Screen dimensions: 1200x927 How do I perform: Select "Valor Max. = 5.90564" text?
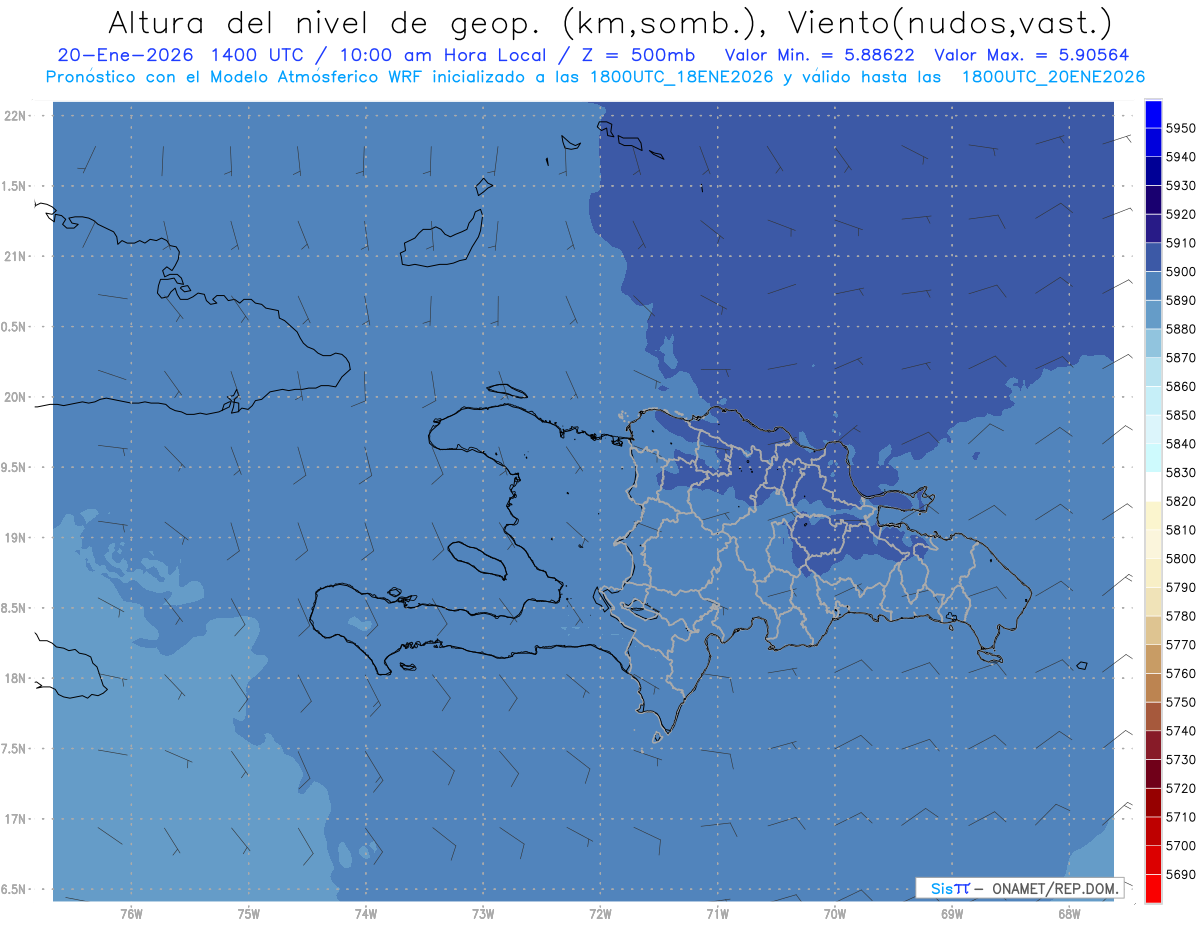[1031, 55]
